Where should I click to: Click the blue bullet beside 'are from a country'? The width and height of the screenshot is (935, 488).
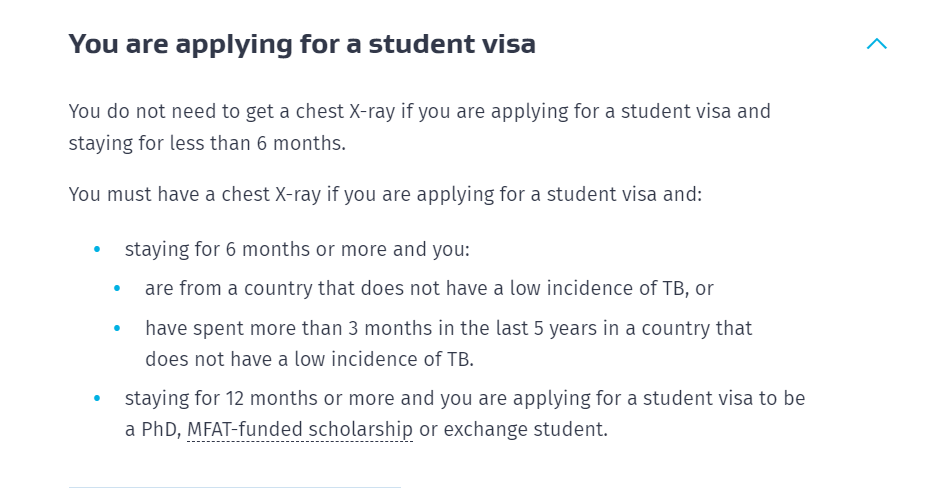[117, 289]
